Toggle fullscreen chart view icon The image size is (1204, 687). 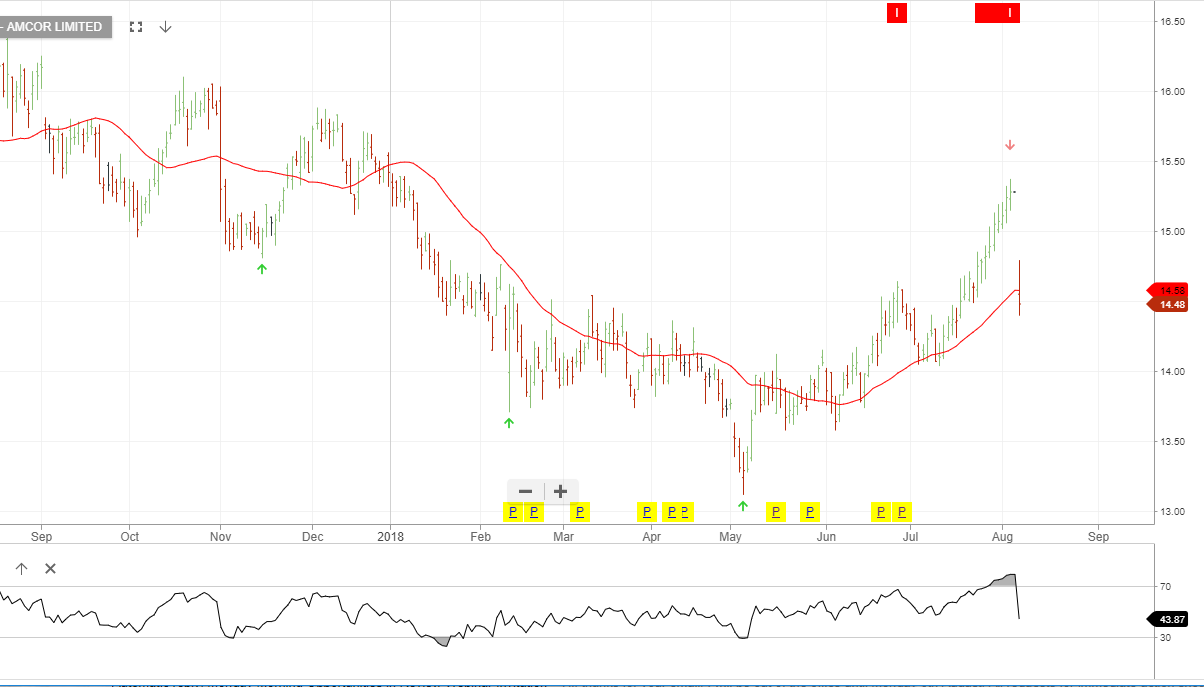point(136,27)
